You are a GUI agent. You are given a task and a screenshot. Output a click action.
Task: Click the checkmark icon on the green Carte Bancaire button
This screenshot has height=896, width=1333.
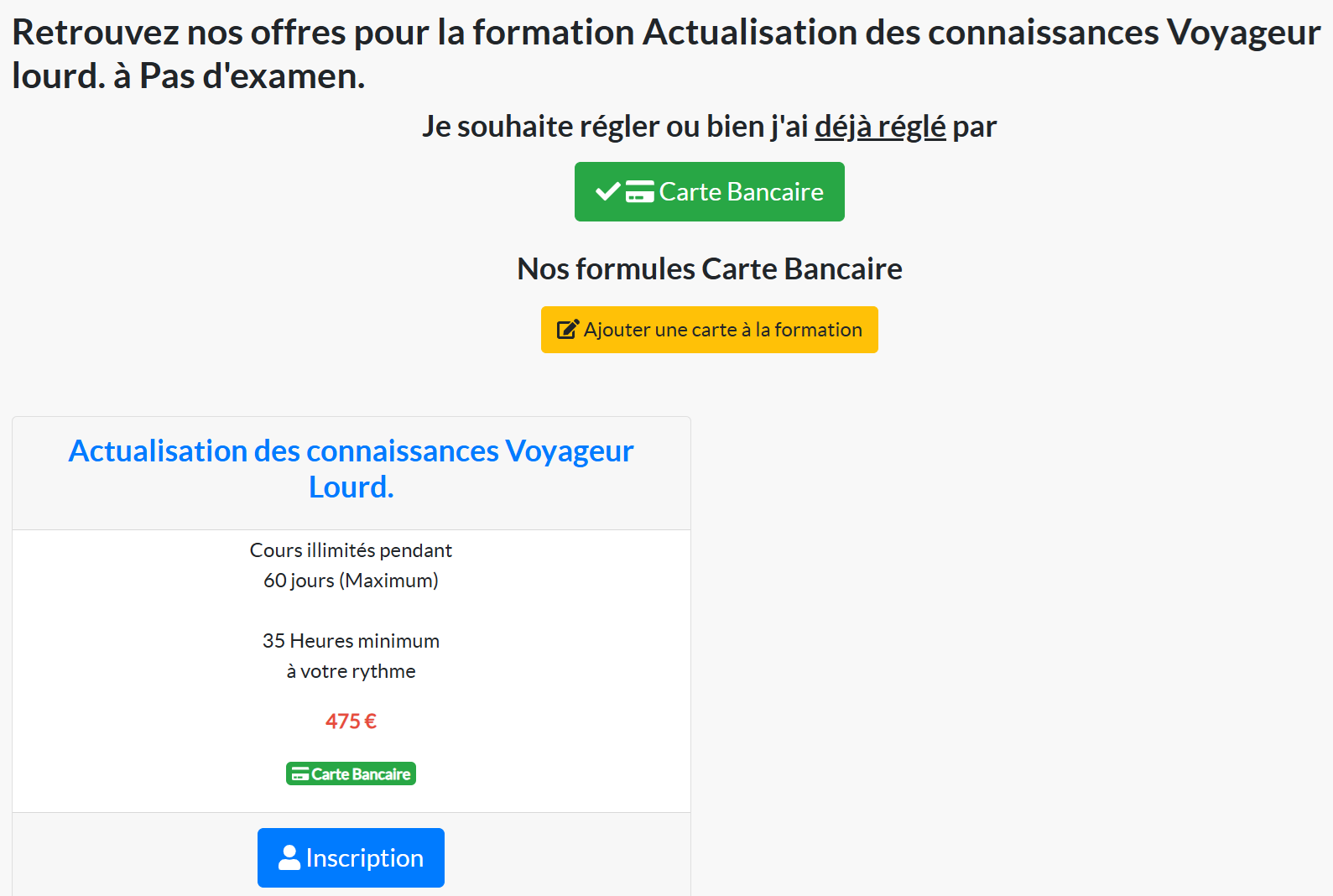607,192
